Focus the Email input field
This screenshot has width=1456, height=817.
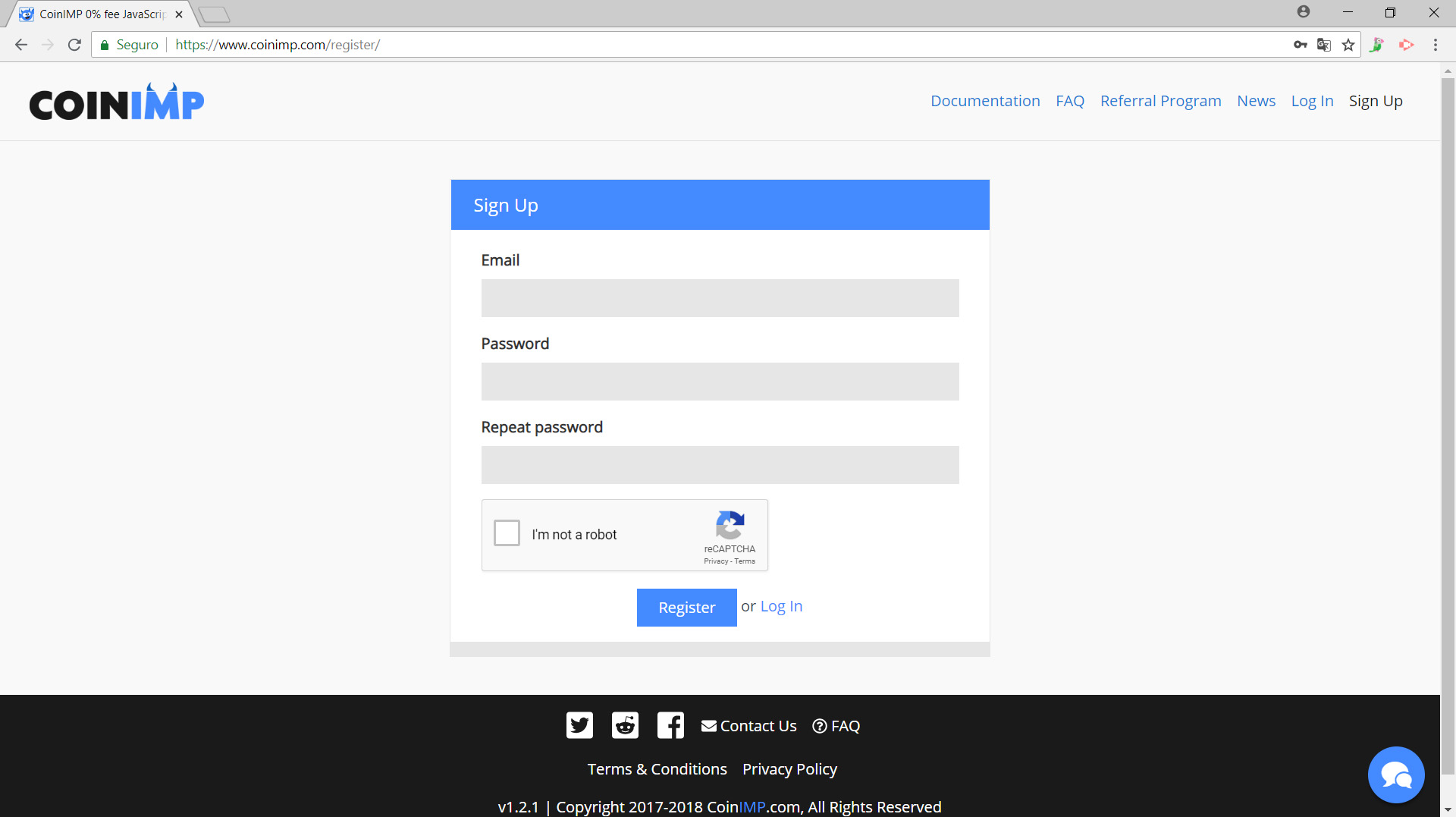(720, 298)
